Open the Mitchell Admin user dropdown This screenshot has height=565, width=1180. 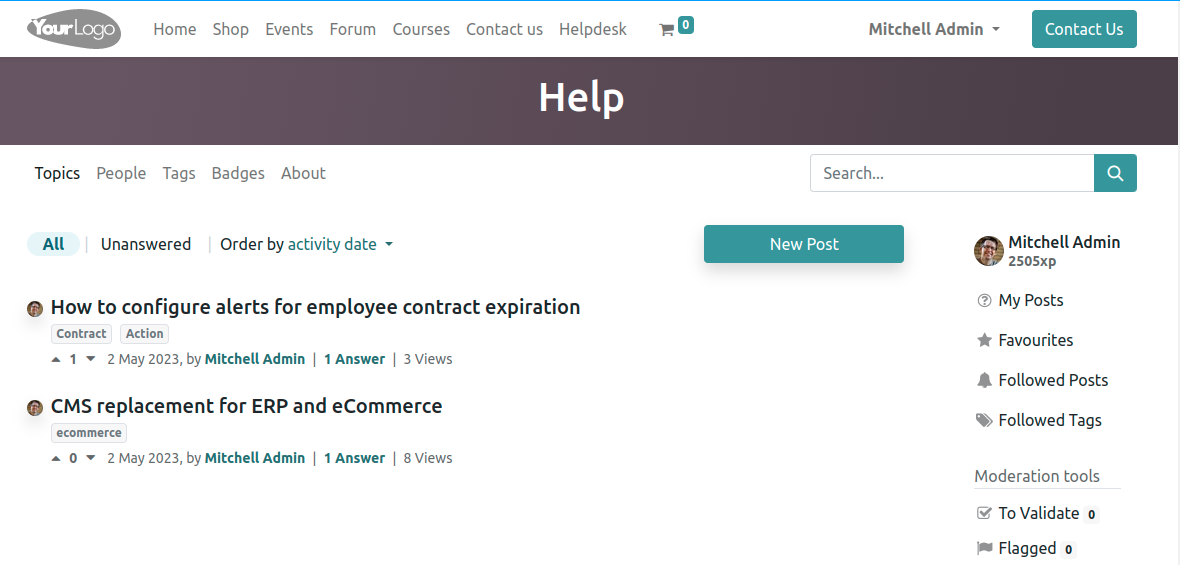tap(934, 29)
